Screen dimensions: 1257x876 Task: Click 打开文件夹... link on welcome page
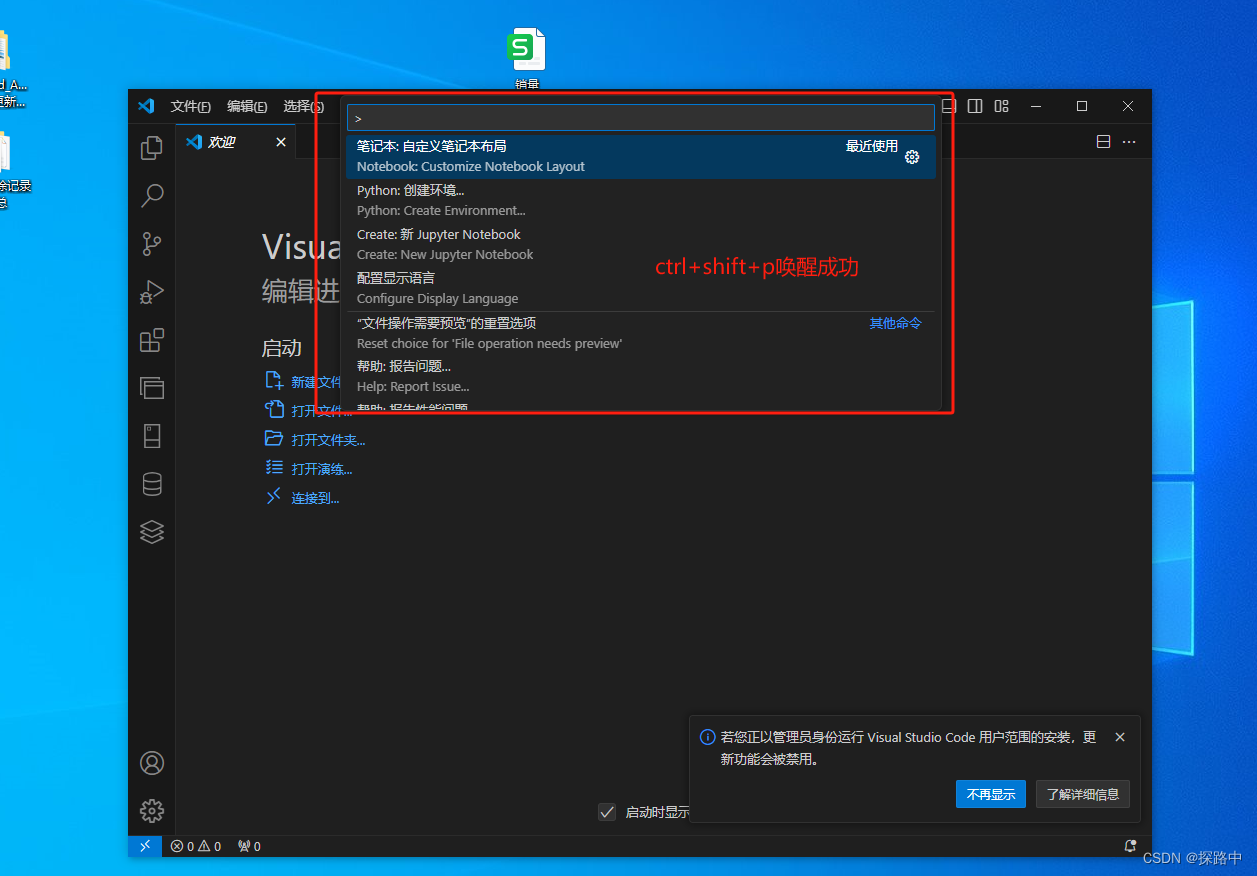(x=328, y=440)
